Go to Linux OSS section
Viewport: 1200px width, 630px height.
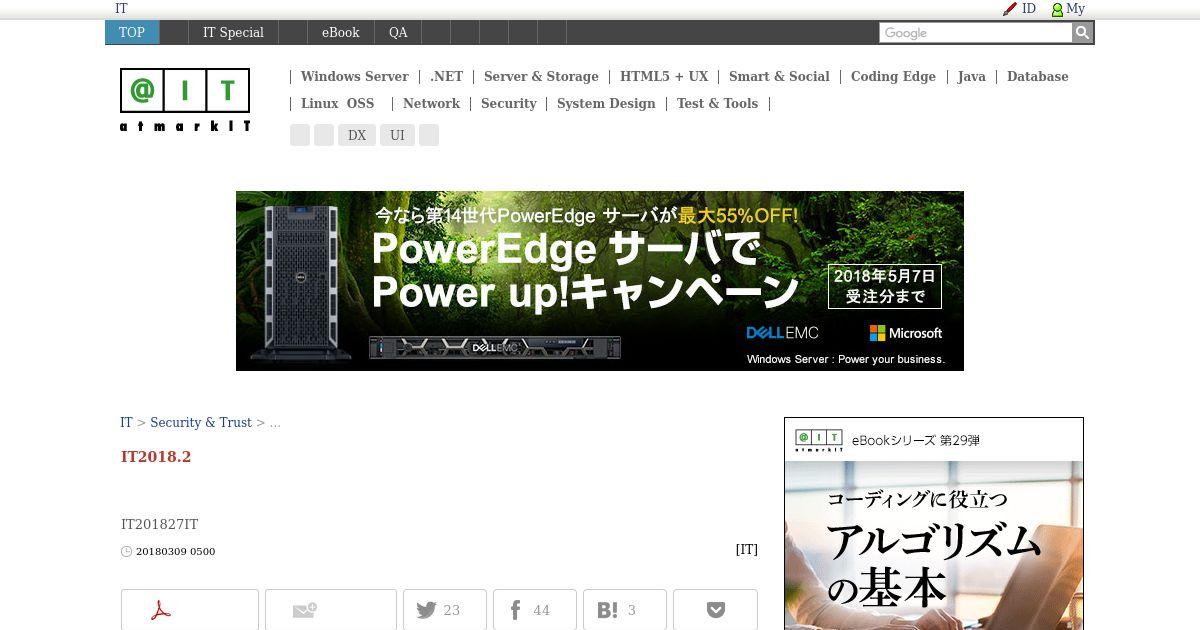pyautogui.click(x=337, y=103)
